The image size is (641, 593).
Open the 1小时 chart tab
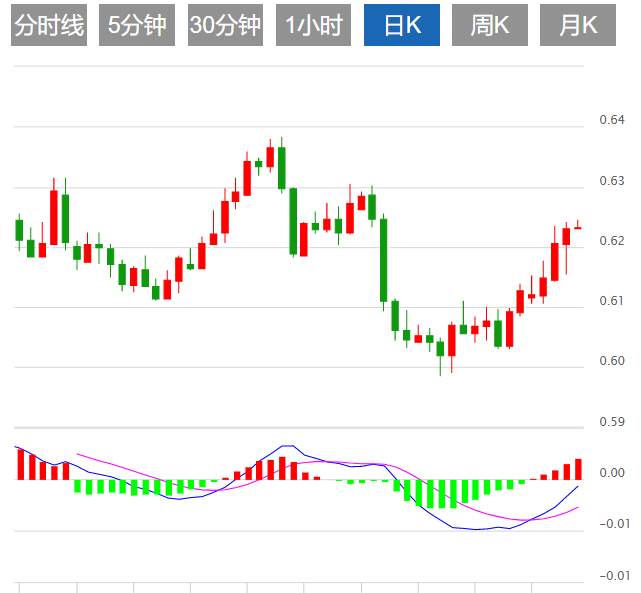(x=314, y=25)
